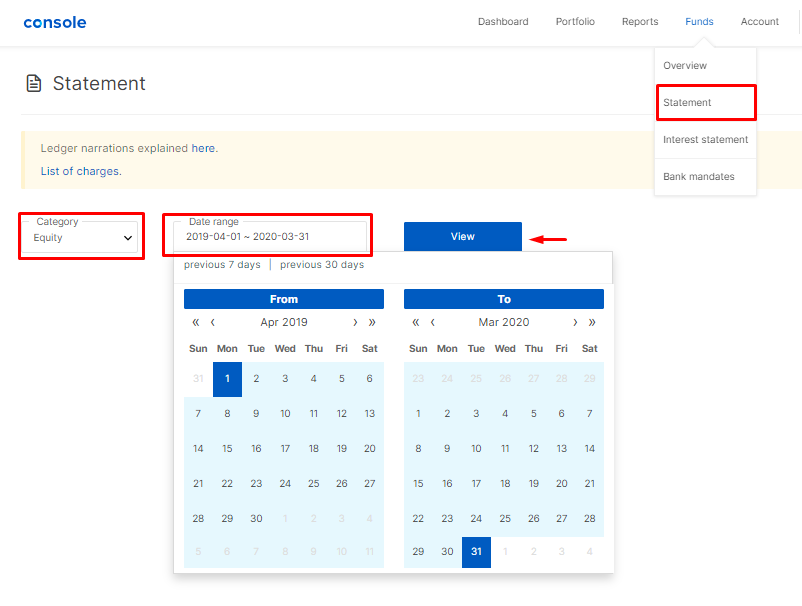The width and height of the screenshot is (802, 606).
Task: Go back one year in From calendar
Action: tap(195, 322)
